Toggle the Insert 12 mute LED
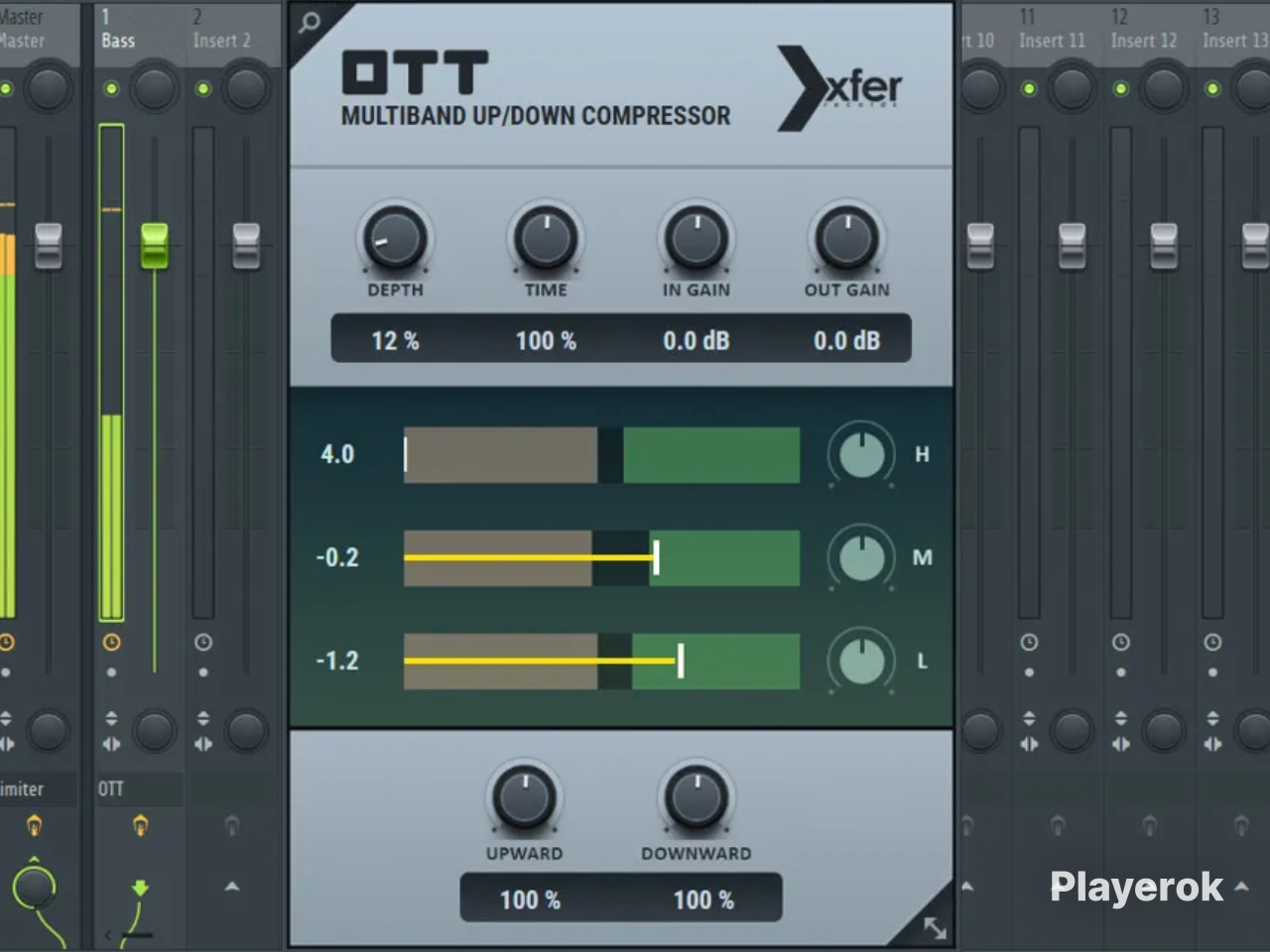 [x=1121, y=89]
